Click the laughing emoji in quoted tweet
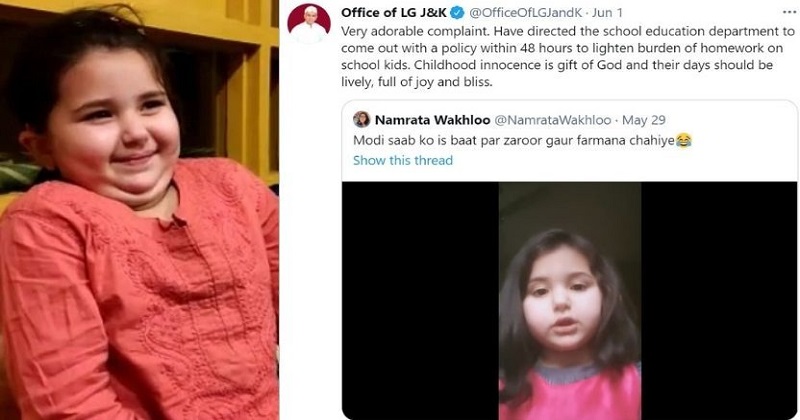 tap(684, 140)
